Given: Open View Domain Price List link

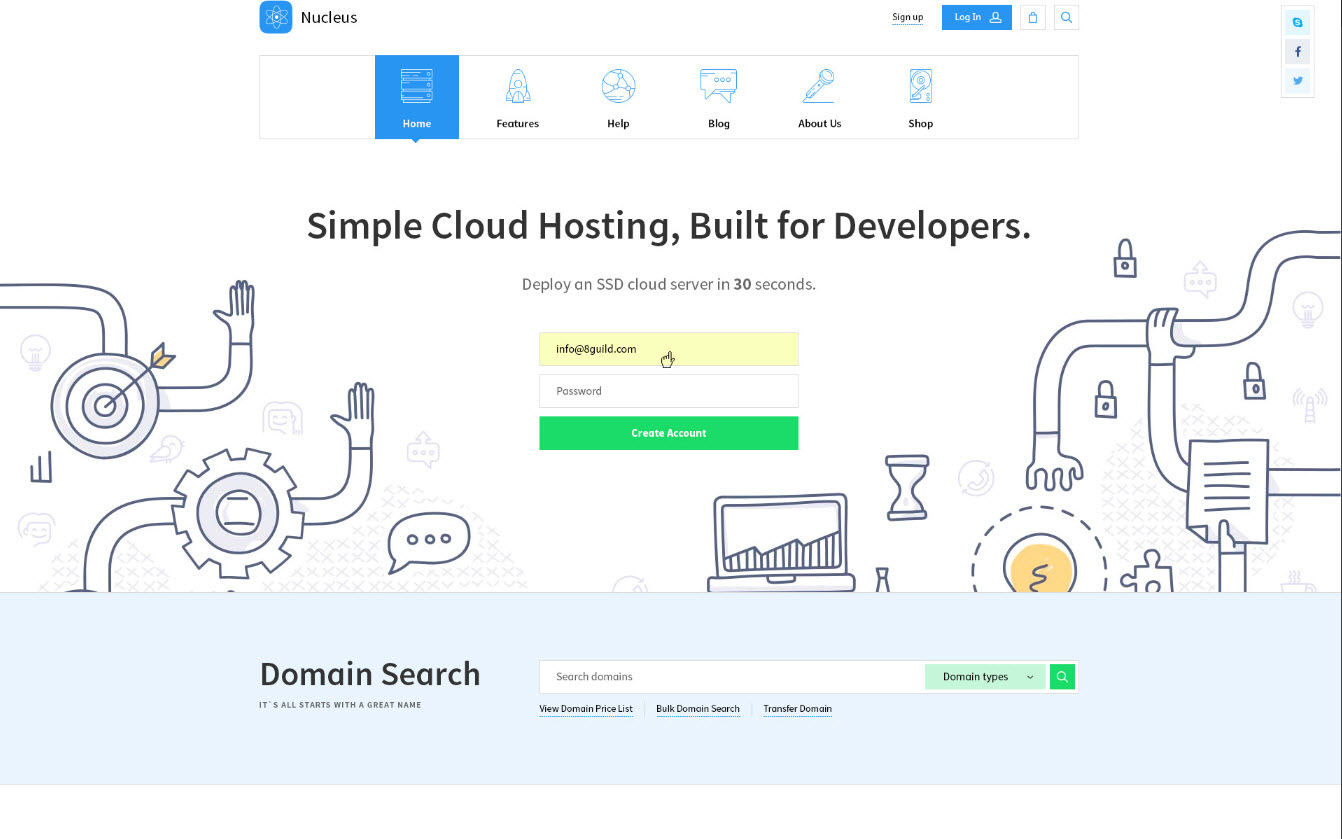Looking at the screenshot, I should (586, 709).
